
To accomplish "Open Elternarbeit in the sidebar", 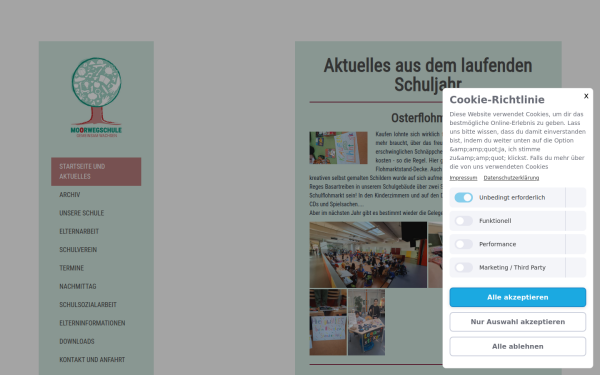I will click(79, 232).
